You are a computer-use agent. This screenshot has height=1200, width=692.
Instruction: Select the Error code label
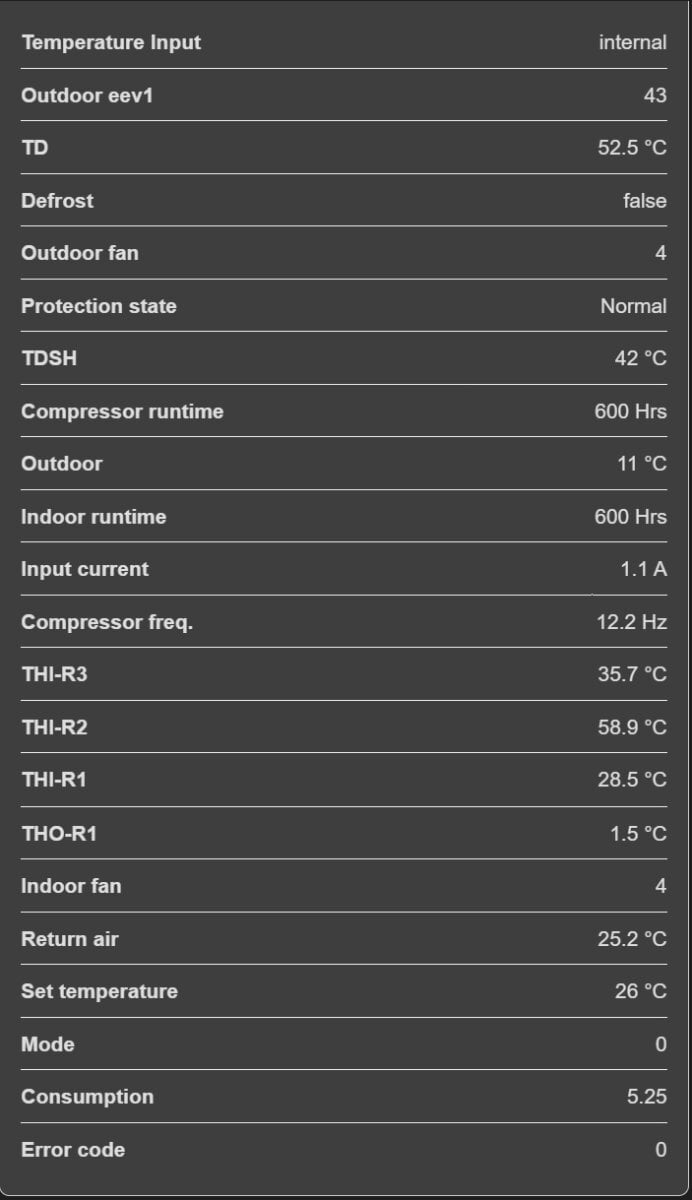point(73,1150)
